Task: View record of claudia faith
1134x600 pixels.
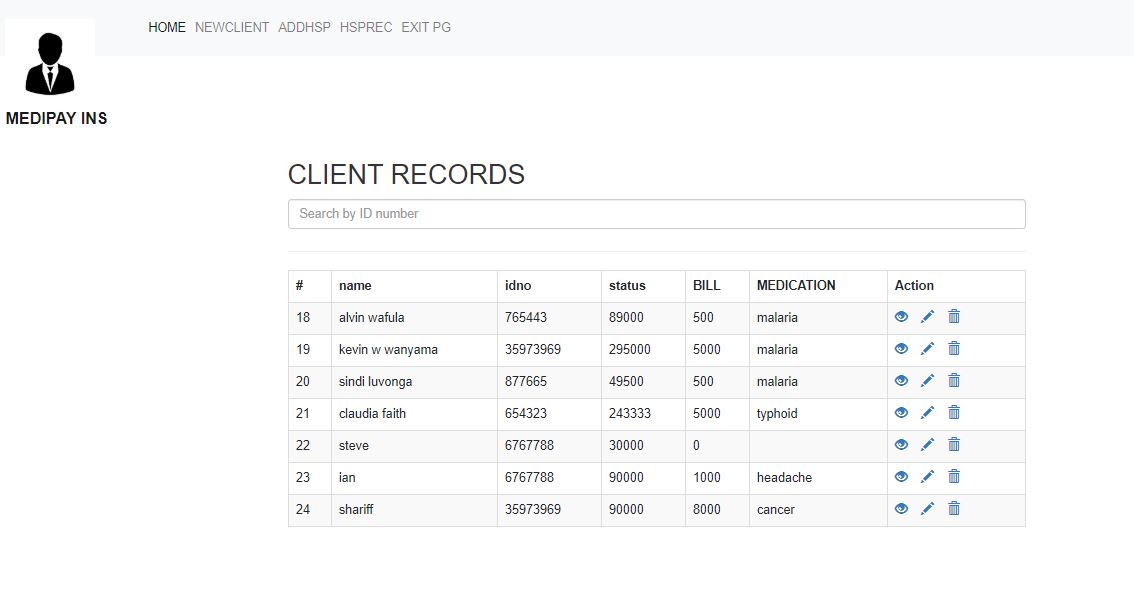Action: click(901, 412)
